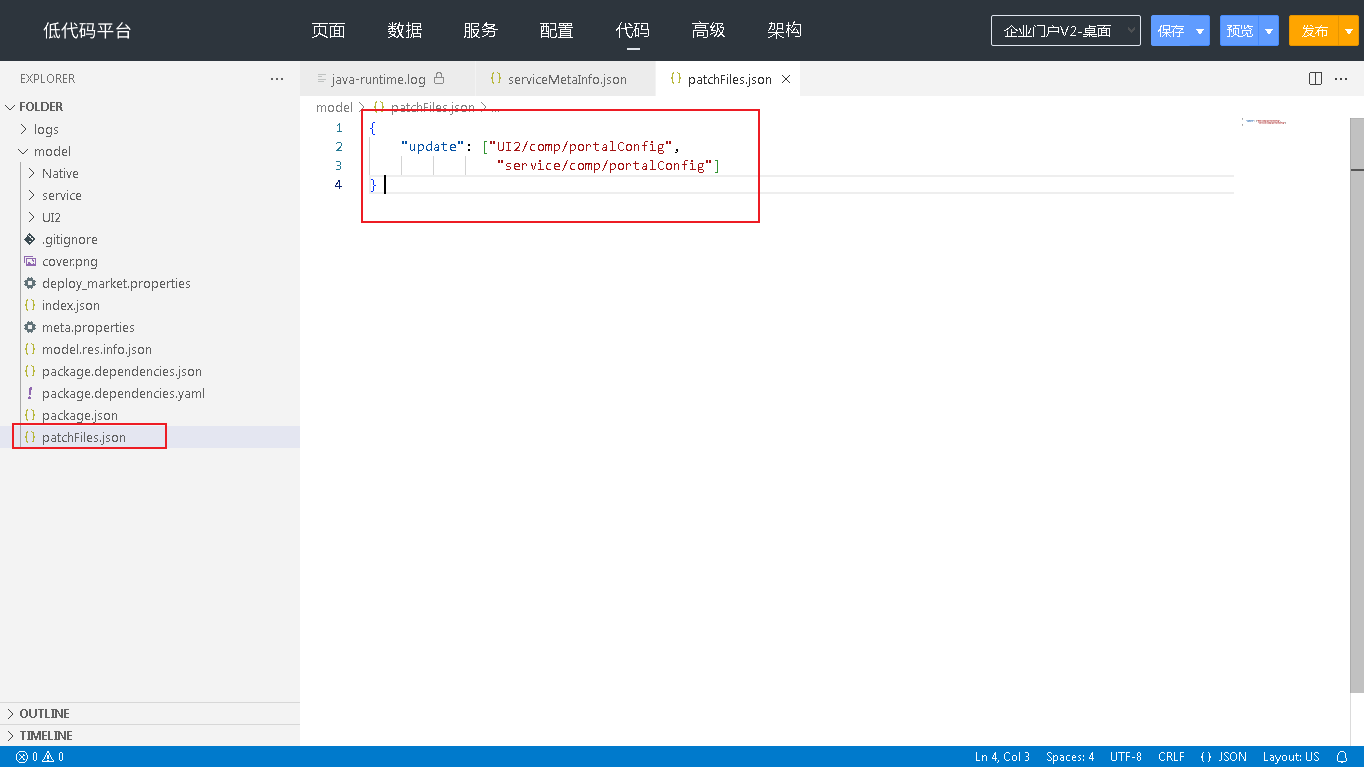1364x767 pixels.
Task: Click Layout: US status item
Action: click(x=1291, y=757)
